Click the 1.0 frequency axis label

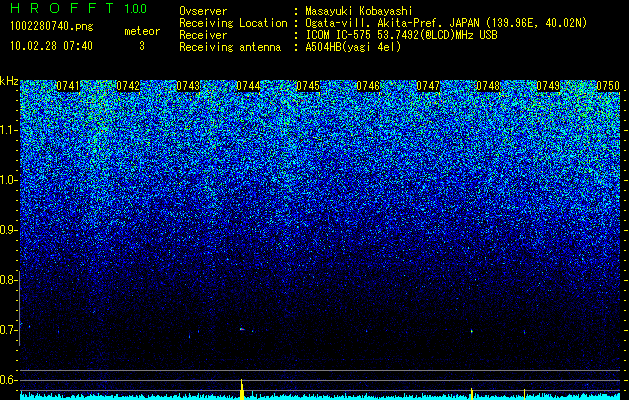(9, 180)
